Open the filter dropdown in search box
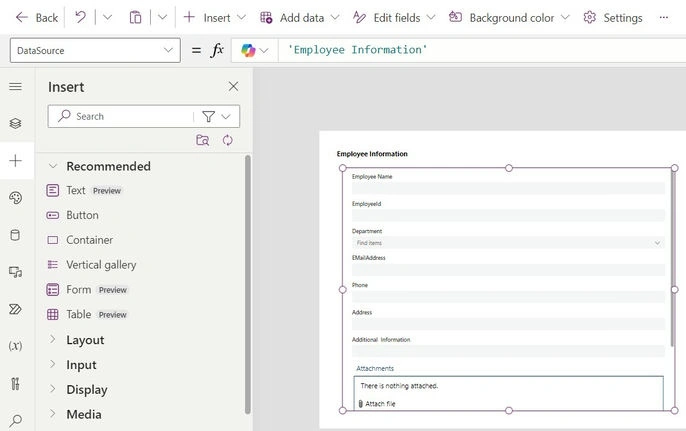This screenshot has height=431, width=686. [216, 116]
